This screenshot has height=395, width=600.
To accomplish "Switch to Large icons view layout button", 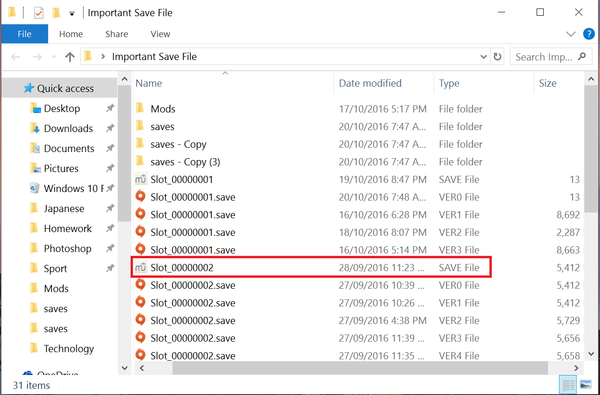I will pos(586,384).
